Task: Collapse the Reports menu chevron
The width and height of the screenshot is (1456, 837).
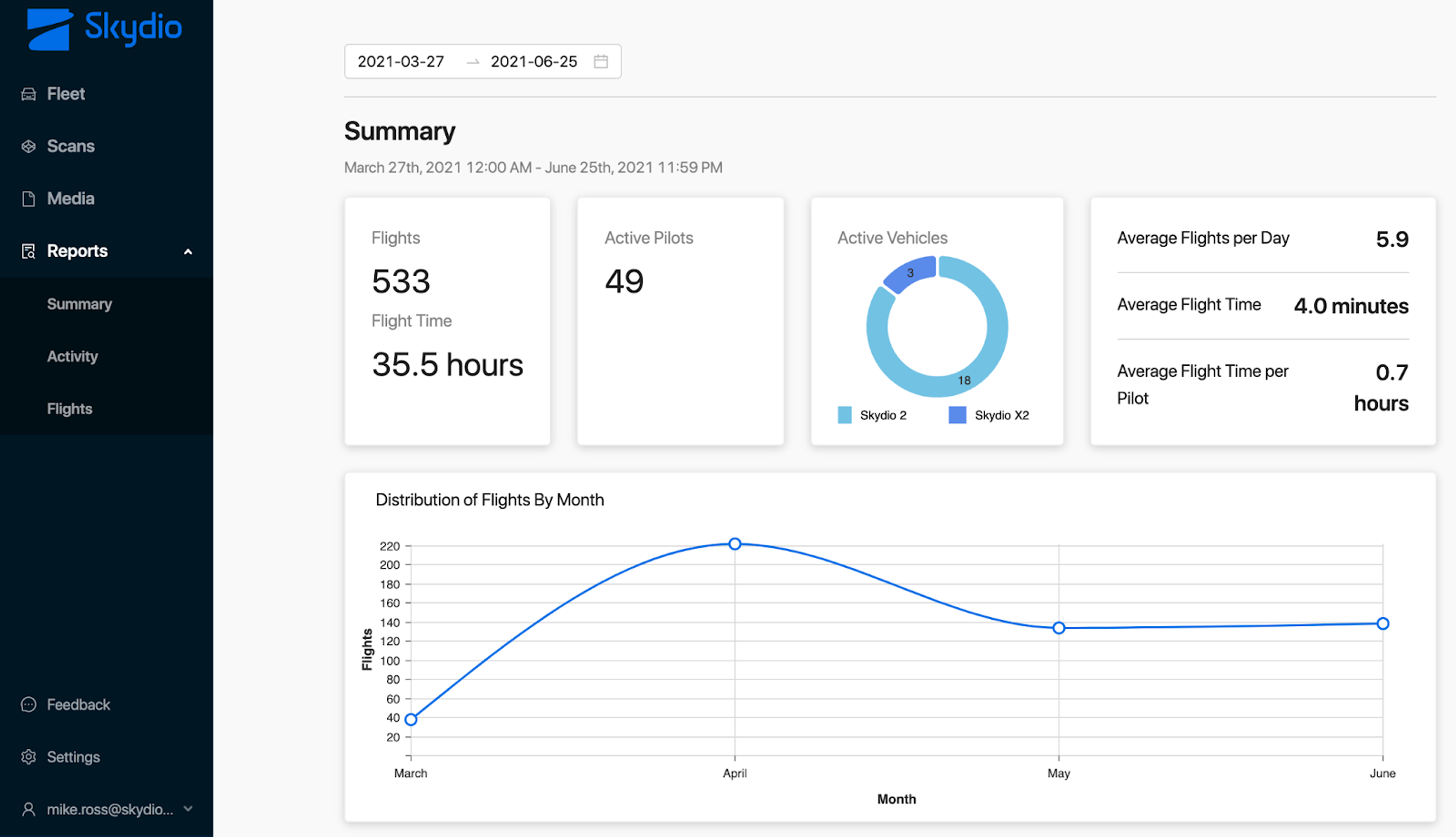Action: [x=188, y=252]
